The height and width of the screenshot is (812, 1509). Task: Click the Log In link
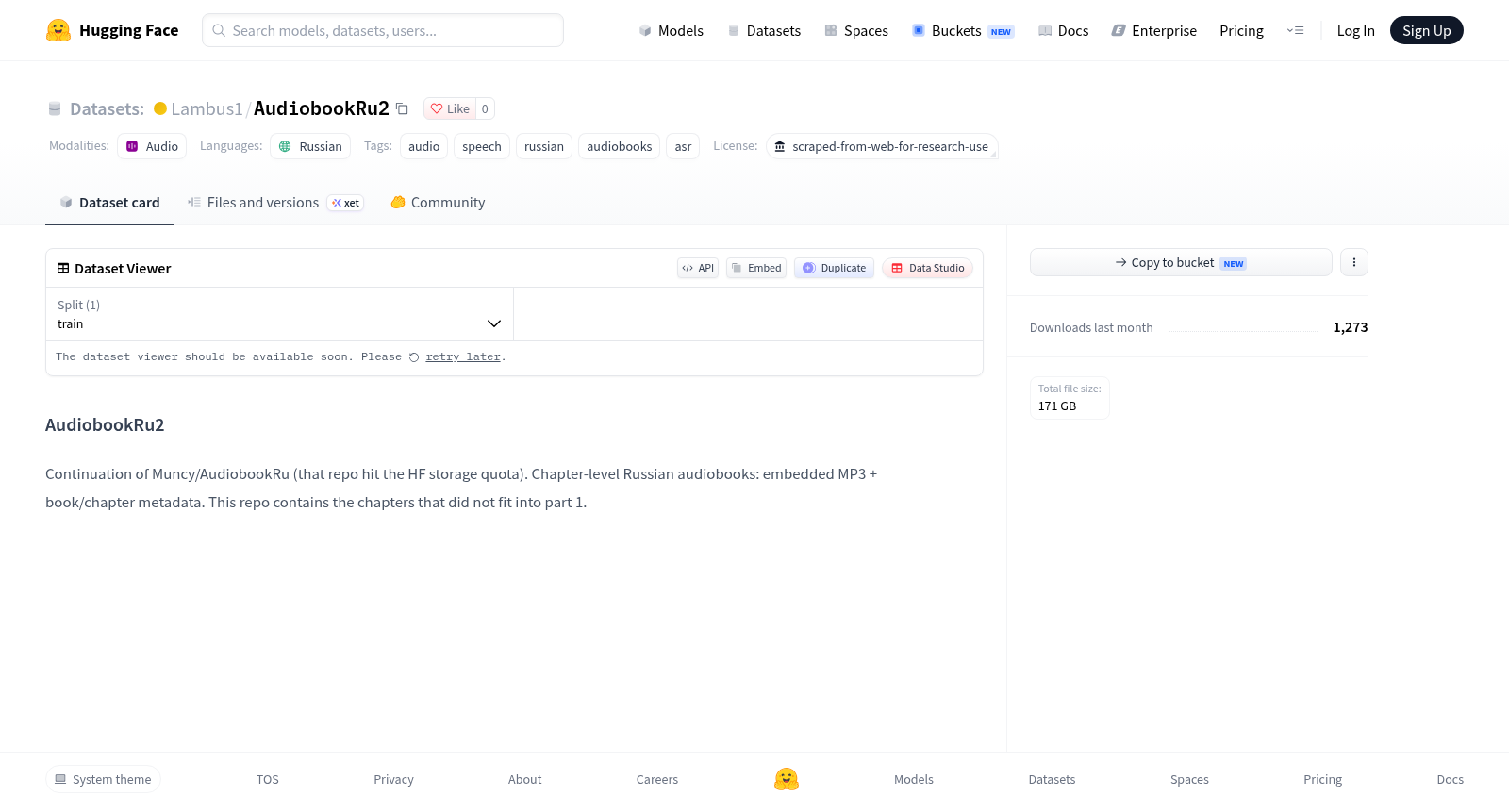[x=1355, y=30]
